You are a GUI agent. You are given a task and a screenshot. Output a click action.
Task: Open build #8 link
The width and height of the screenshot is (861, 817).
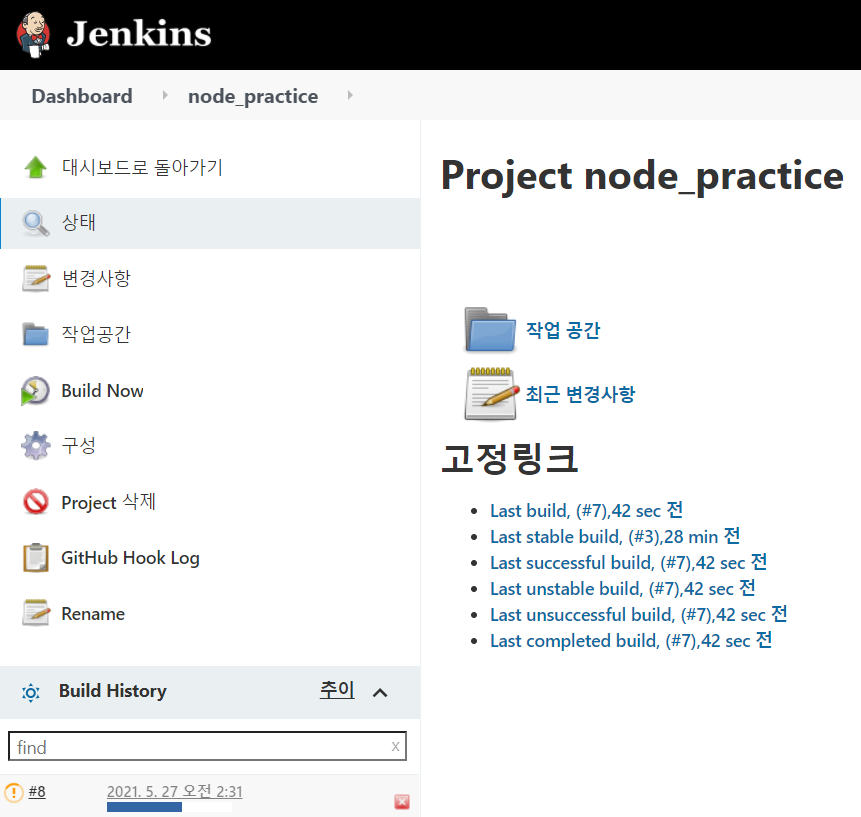[x=37, y=792]
